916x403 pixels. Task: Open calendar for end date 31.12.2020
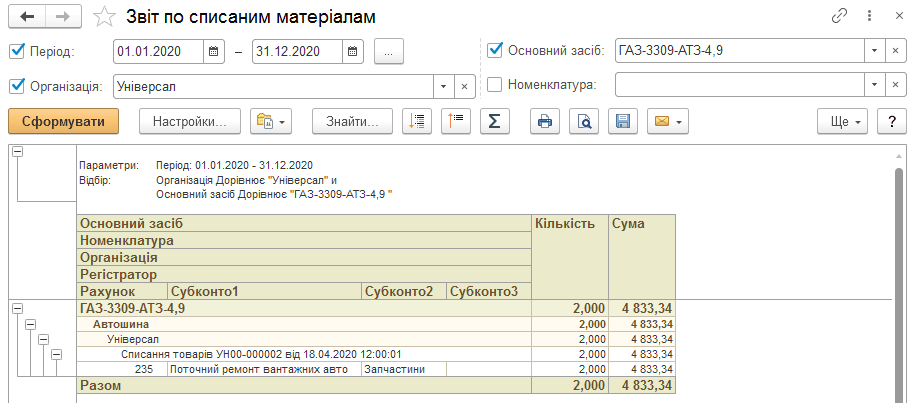[353, 51]
